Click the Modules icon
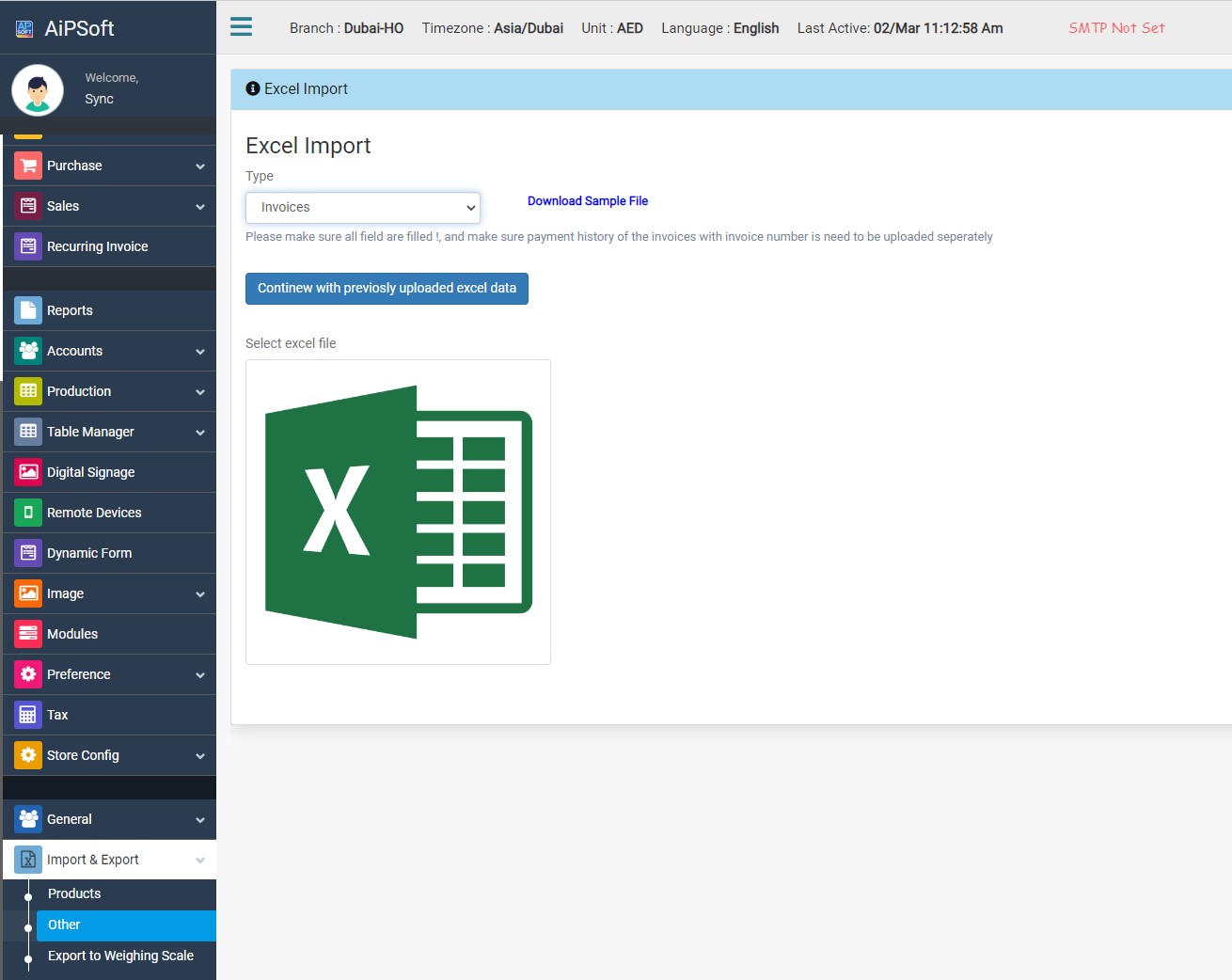The width and height of the screenshot is (1232, 980). click(28, 634)
